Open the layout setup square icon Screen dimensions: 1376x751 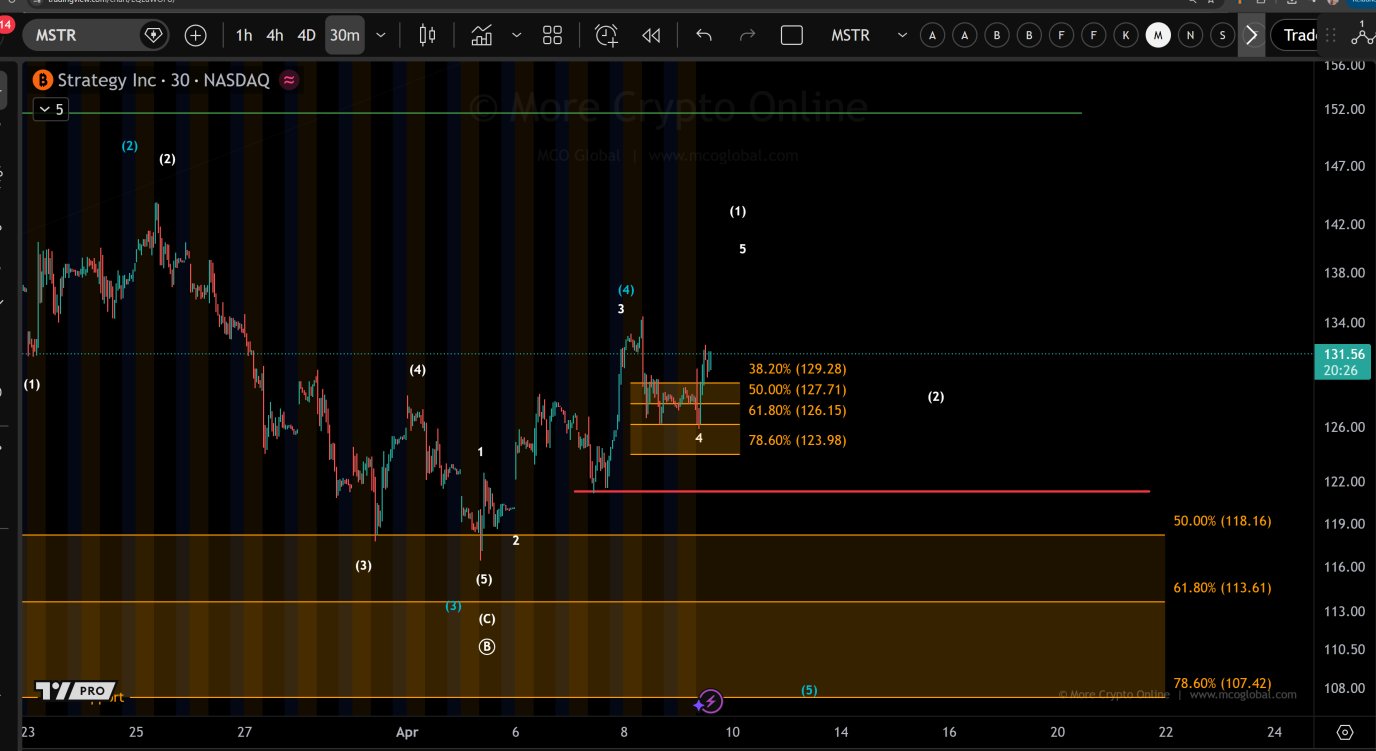pyautogui.click(x=791, y=36)
